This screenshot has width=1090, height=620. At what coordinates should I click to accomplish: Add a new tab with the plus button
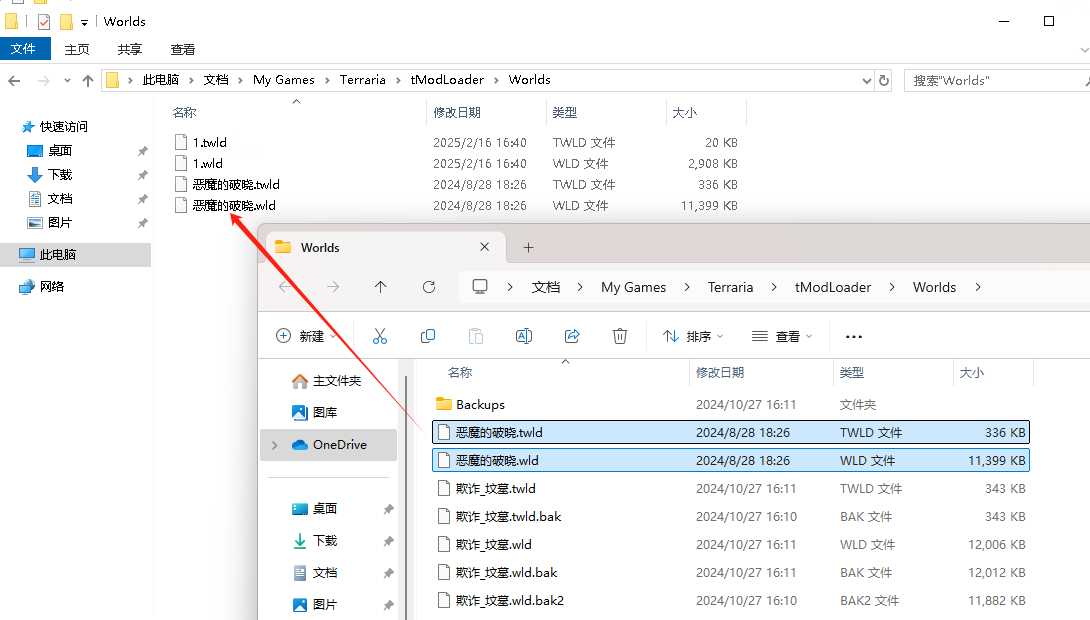528,247
